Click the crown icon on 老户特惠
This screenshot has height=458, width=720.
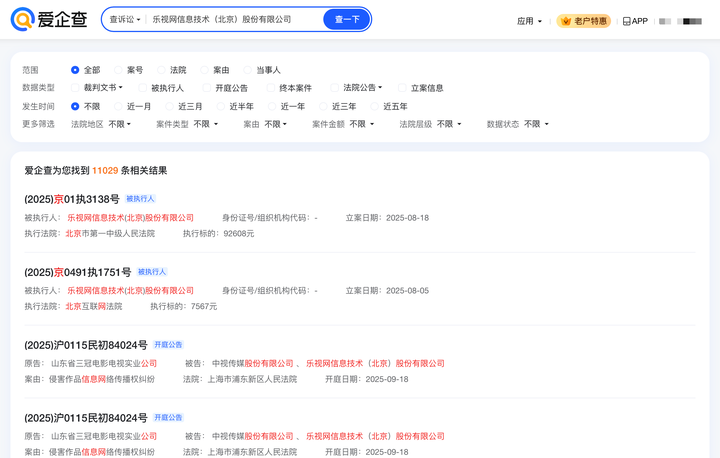click(566, 21)
